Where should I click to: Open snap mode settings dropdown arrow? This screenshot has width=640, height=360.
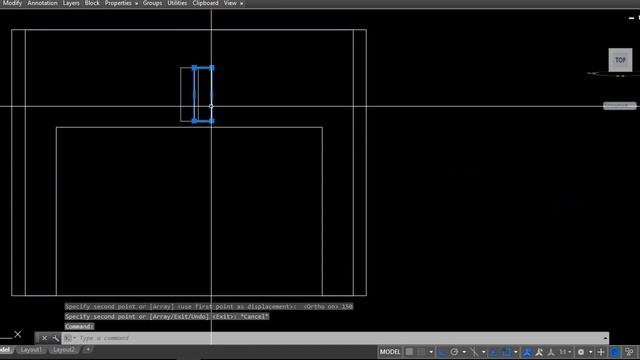(x=431, y=352)
